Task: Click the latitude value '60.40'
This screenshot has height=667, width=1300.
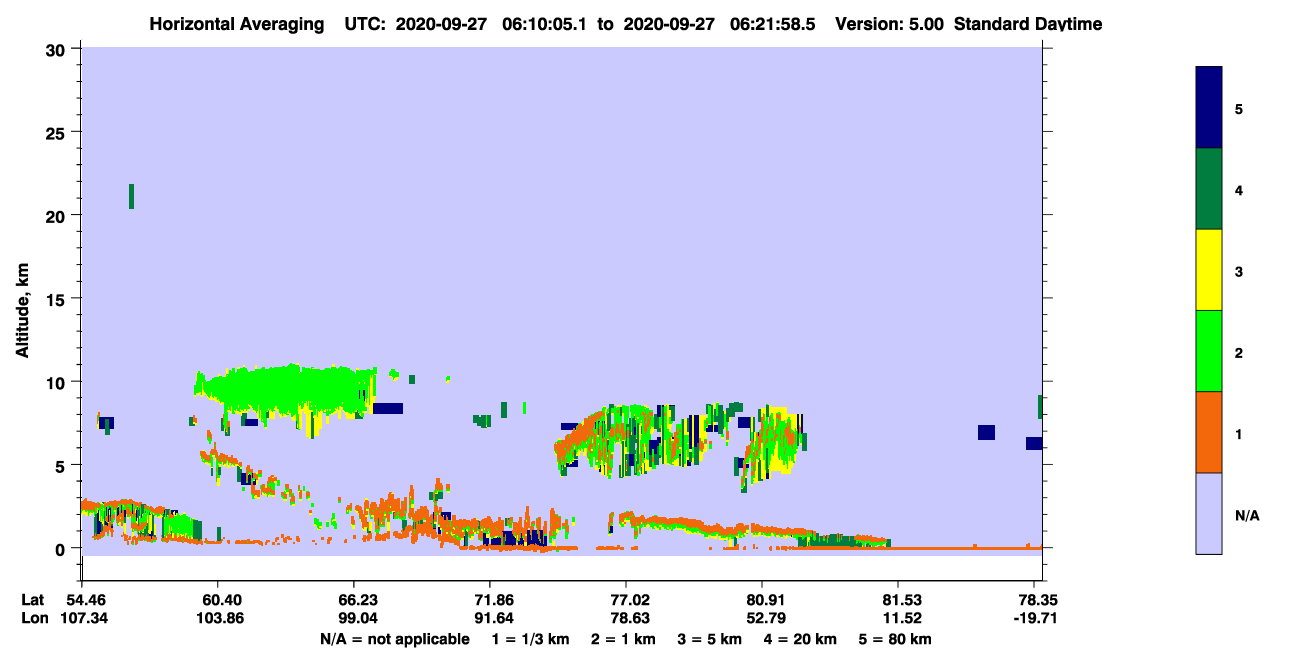Action: point(217,600)
